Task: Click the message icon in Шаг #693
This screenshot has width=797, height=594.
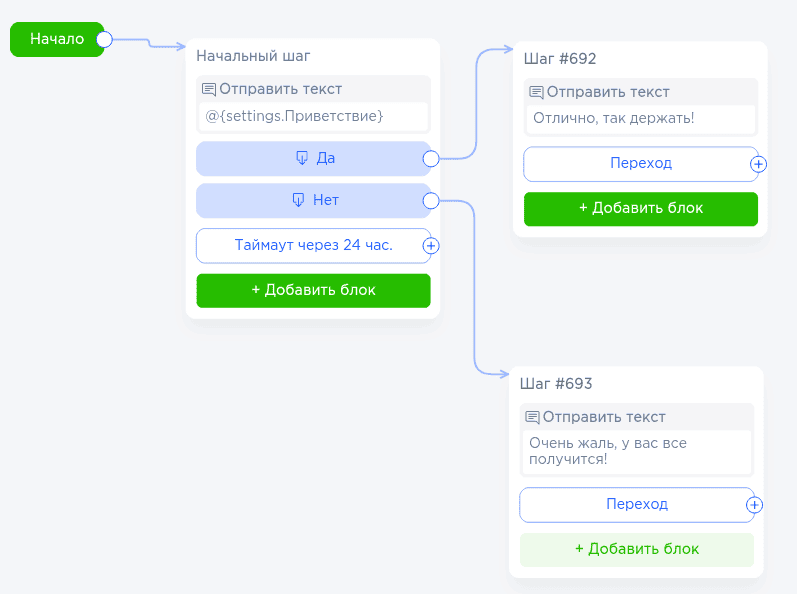Action: tap(532, 417)
